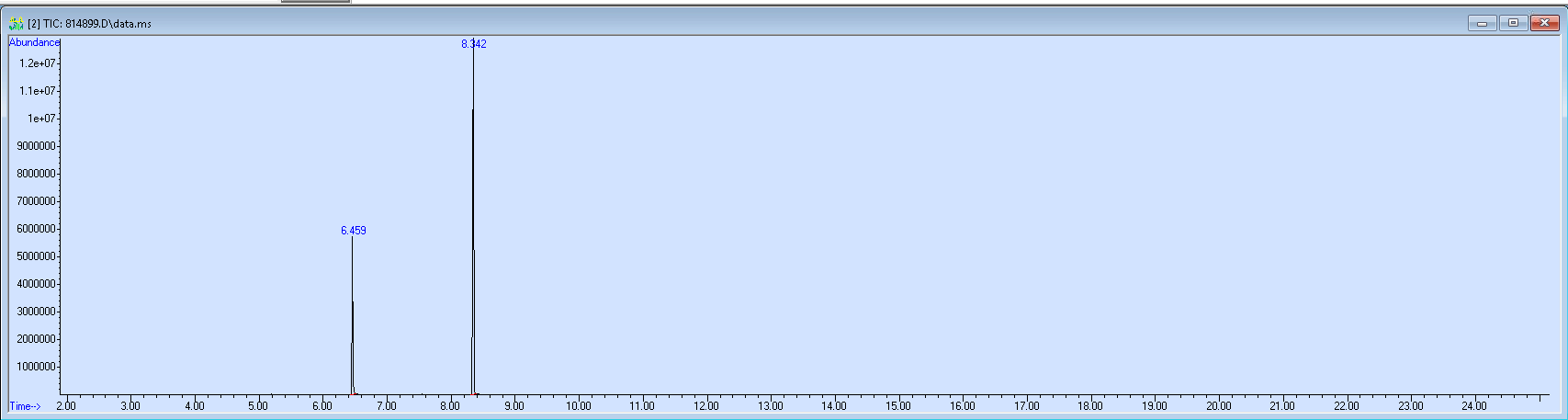This screenshot has height=420, width=1568.
Task: Click the 20.00 minute tick on time axis
Action: (x=1218, y=406)
